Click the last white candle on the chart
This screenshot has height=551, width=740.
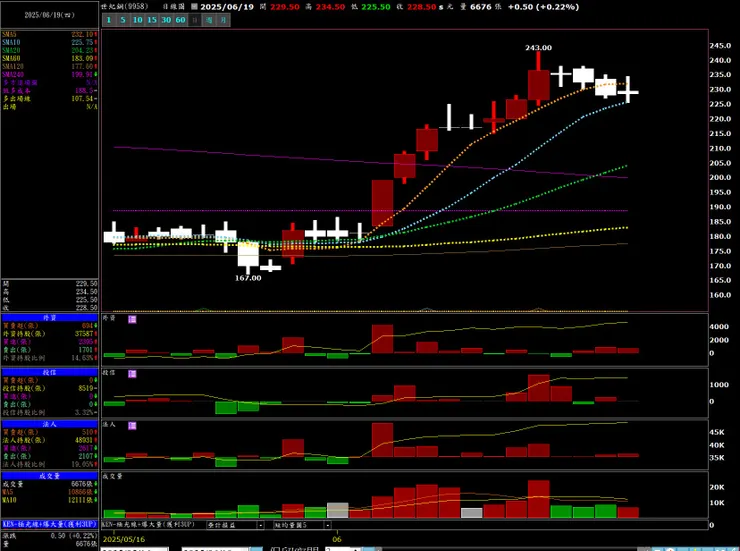(x=628, y=90)
